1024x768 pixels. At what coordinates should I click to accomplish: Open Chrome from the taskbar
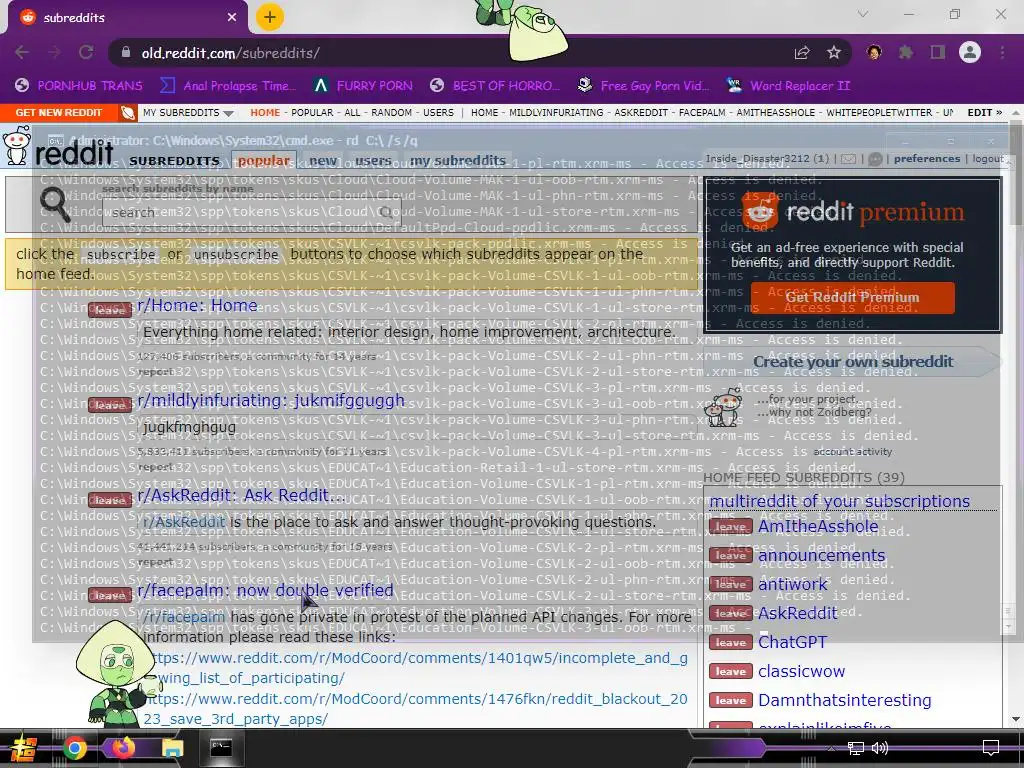pos(74,748)
